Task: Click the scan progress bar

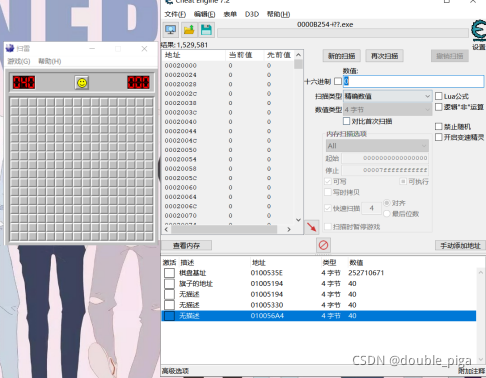Action: 343,33
